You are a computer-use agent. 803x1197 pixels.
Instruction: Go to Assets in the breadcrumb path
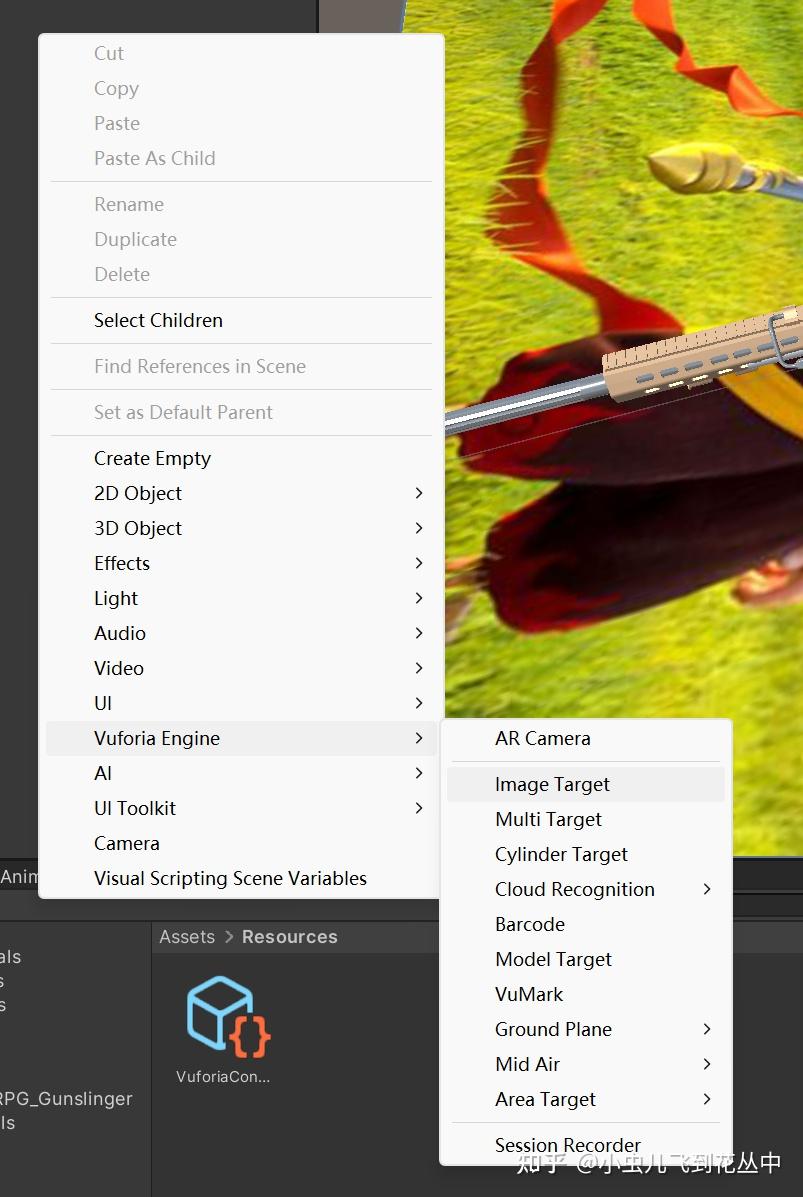(x=187, y=937)
